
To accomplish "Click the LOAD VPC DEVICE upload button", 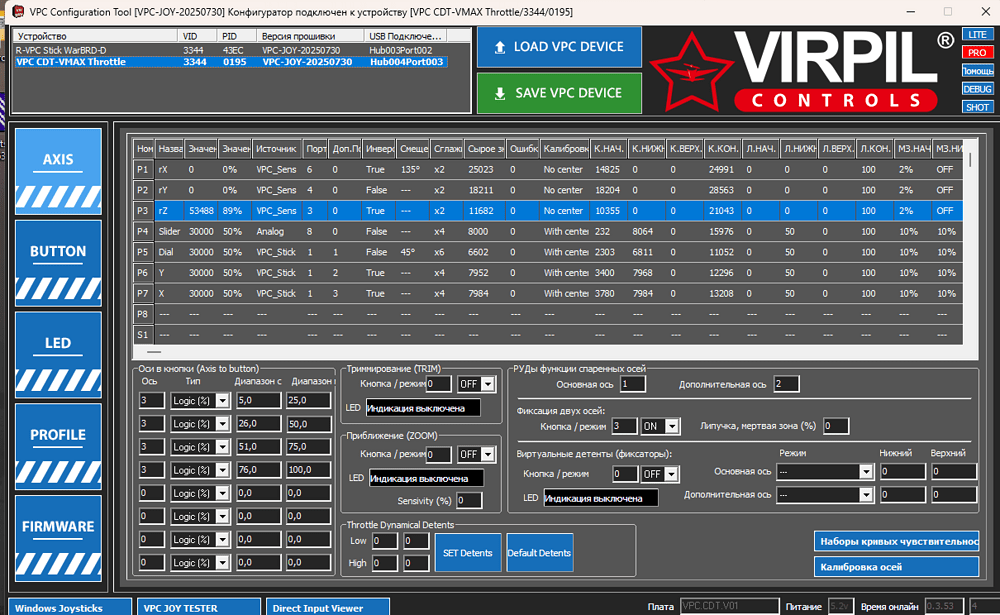I will pyautogui.click(x=559, y=47).
